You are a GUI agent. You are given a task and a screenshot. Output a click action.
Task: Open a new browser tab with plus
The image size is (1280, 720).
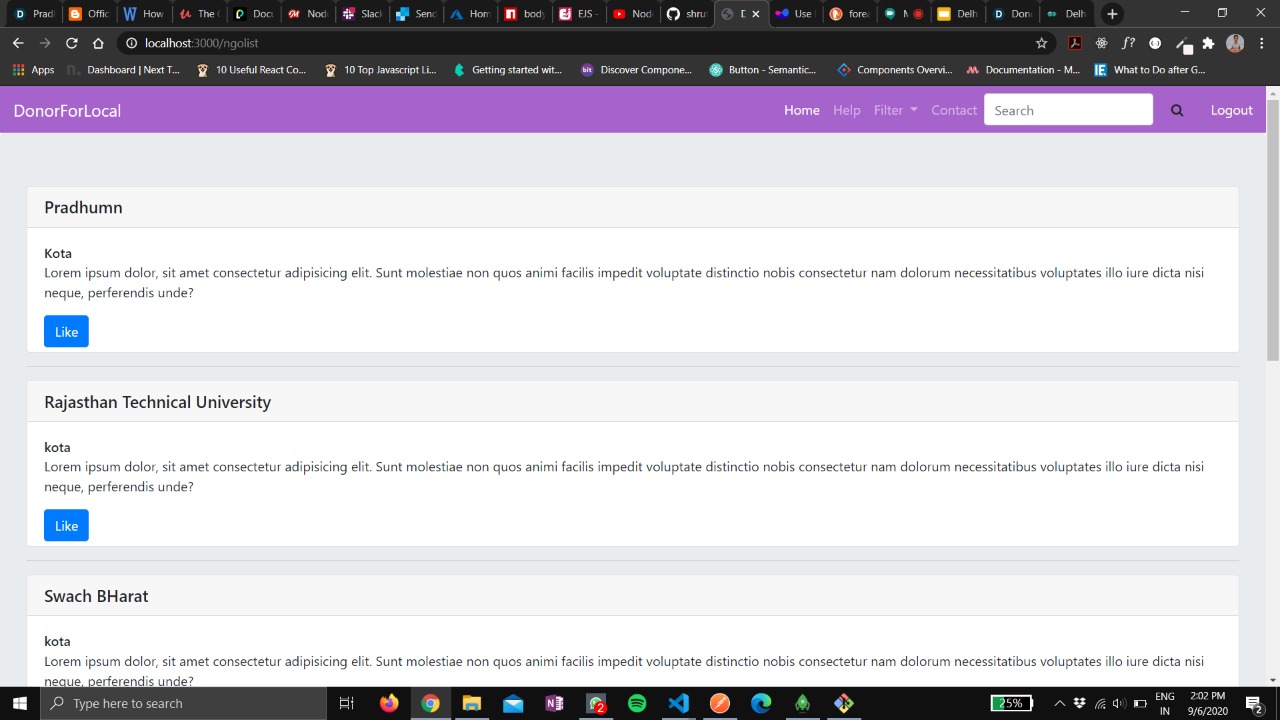click(x=1112, y=14)
